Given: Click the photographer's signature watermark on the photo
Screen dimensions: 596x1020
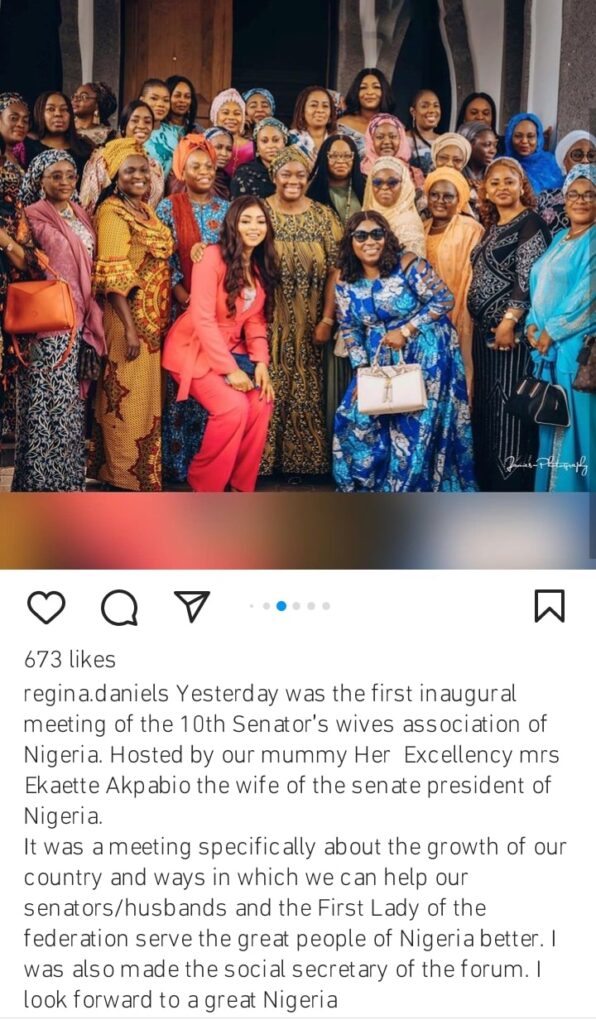Looking at the screenshot, I should (x=545, y=464).
